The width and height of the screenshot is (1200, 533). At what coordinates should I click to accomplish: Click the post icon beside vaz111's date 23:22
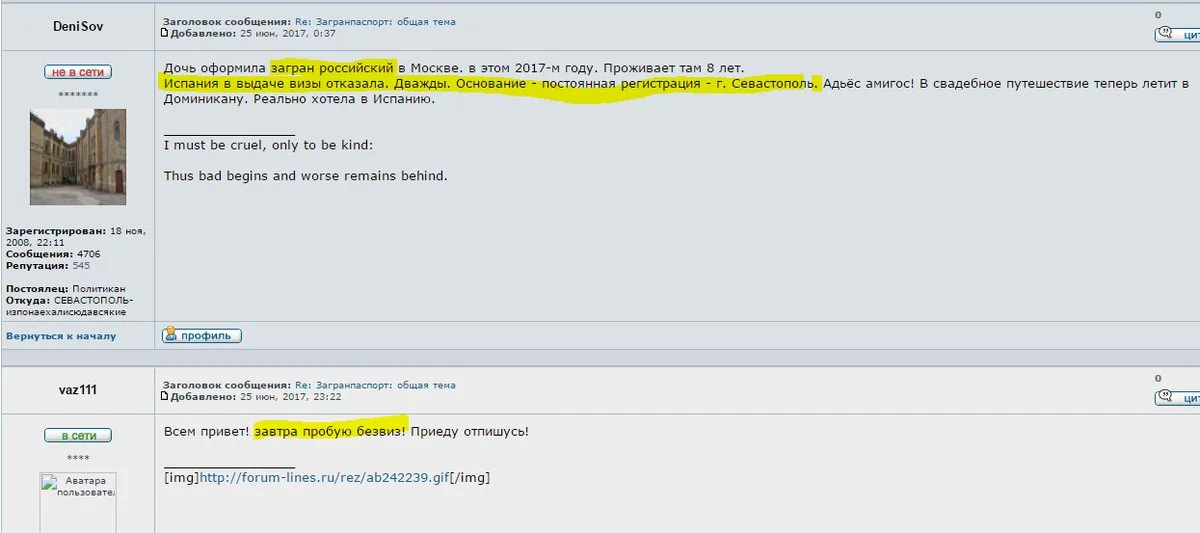tap(165, 397)
